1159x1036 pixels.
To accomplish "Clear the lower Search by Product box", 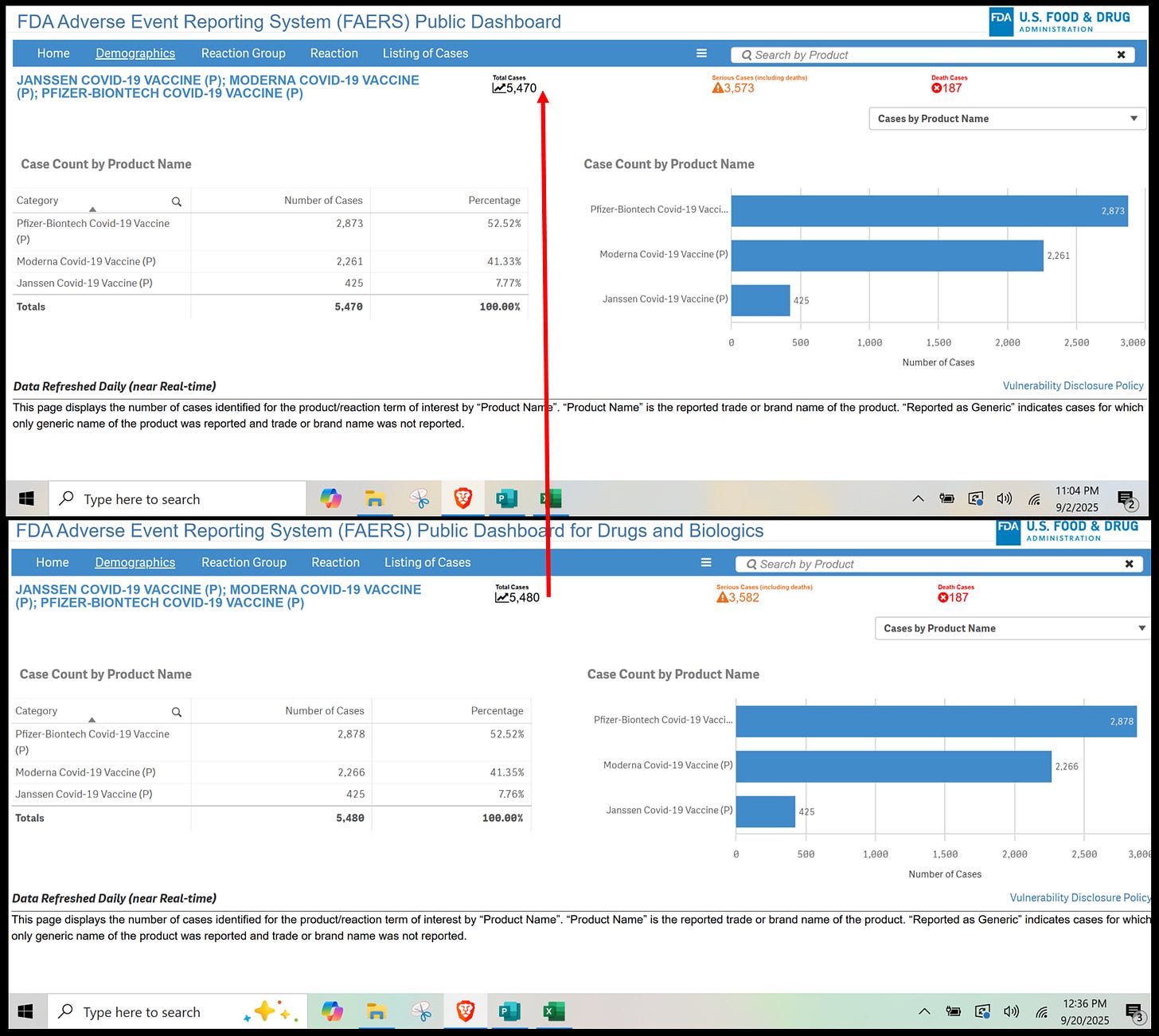I will (1129, 564).
